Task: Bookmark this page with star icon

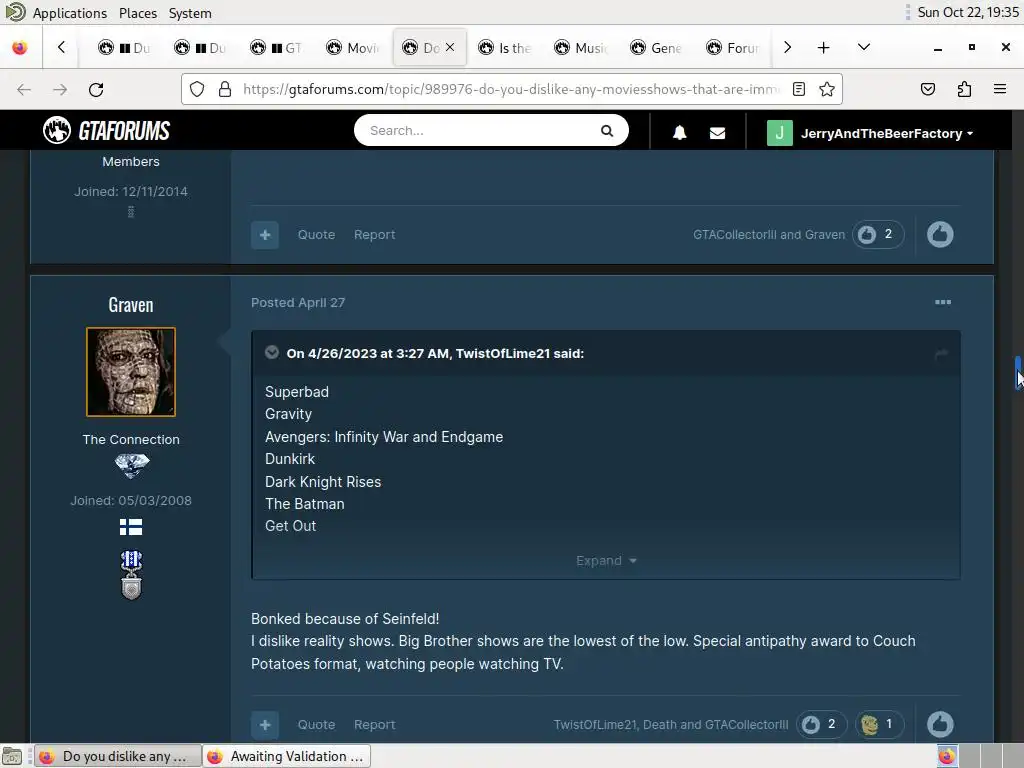Action: 827,89
